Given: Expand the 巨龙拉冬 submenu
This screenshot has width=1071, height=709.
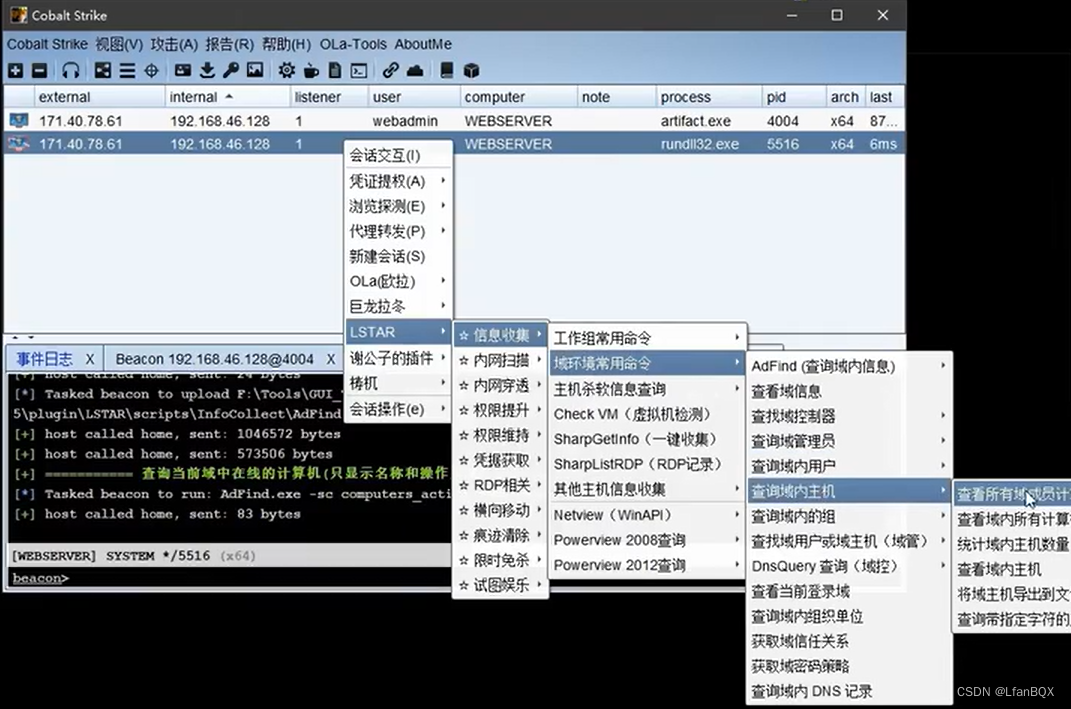Looking at the screenshot, I should [x=398, y=307].
